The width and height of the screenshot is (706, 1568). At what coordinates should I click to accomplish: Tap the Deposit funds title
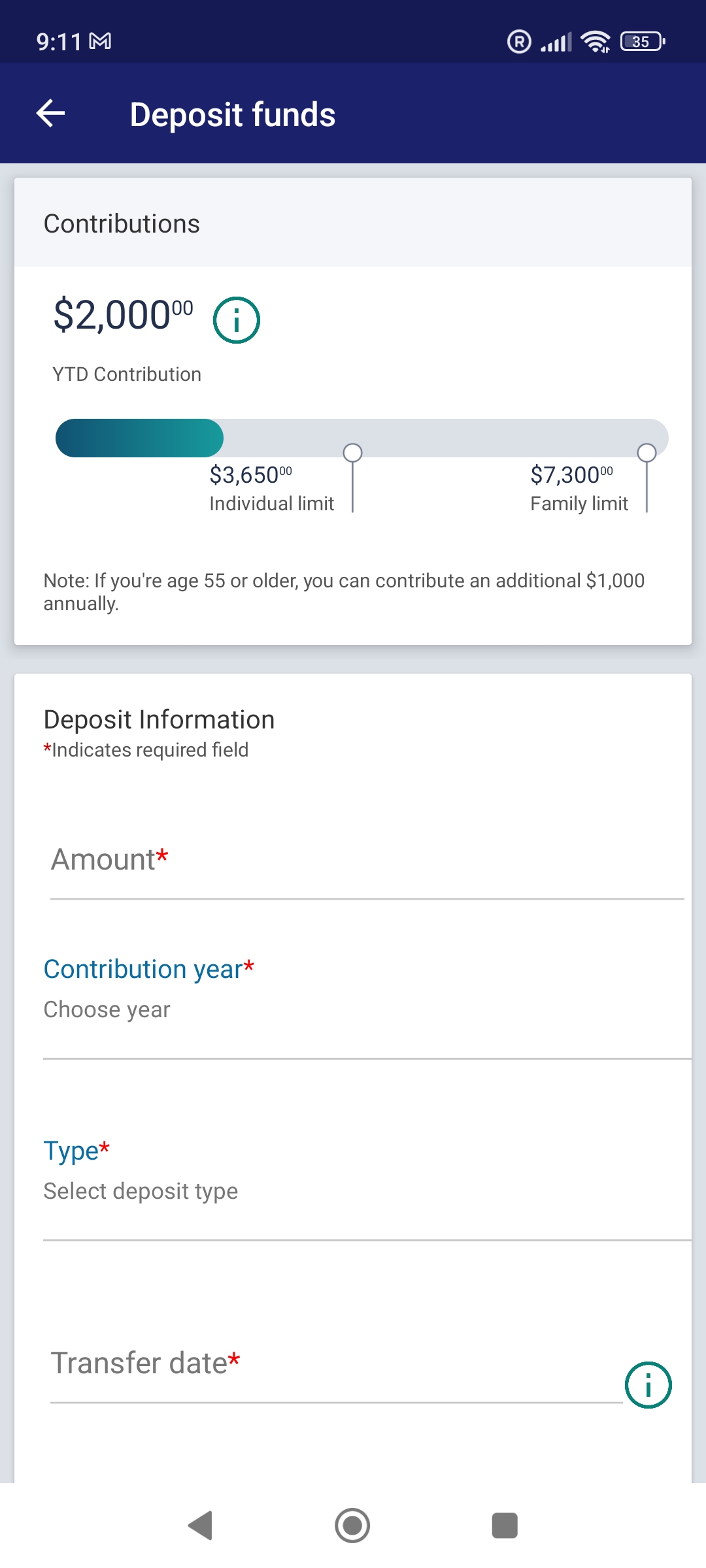(233, 114)
